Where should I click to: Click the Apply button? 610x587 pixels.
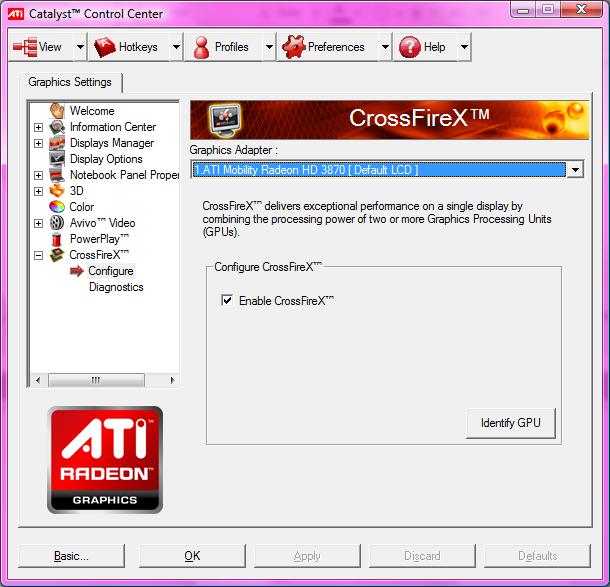[307, 555]
